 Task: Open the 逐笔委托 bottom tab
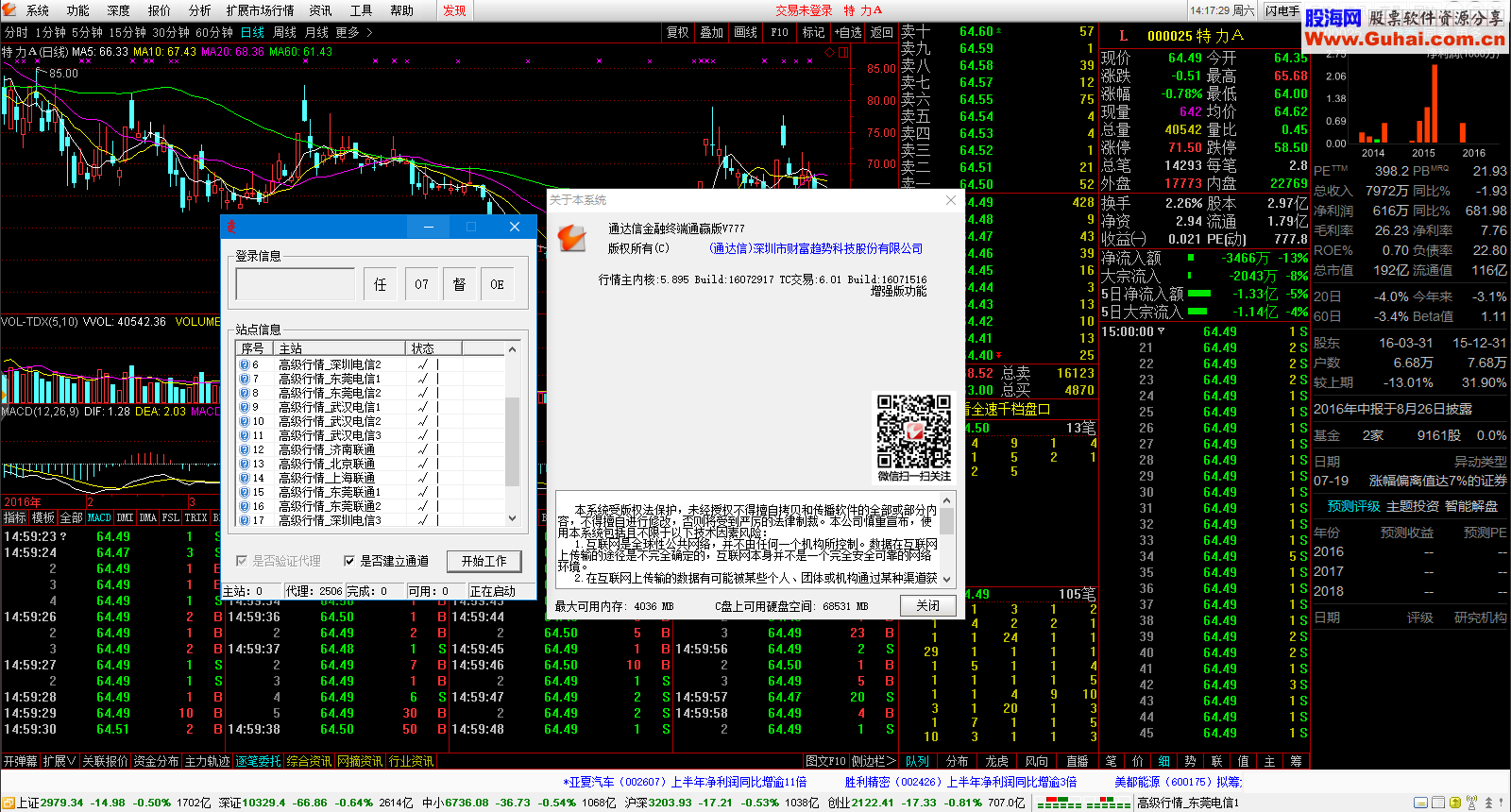pos(258,761)
